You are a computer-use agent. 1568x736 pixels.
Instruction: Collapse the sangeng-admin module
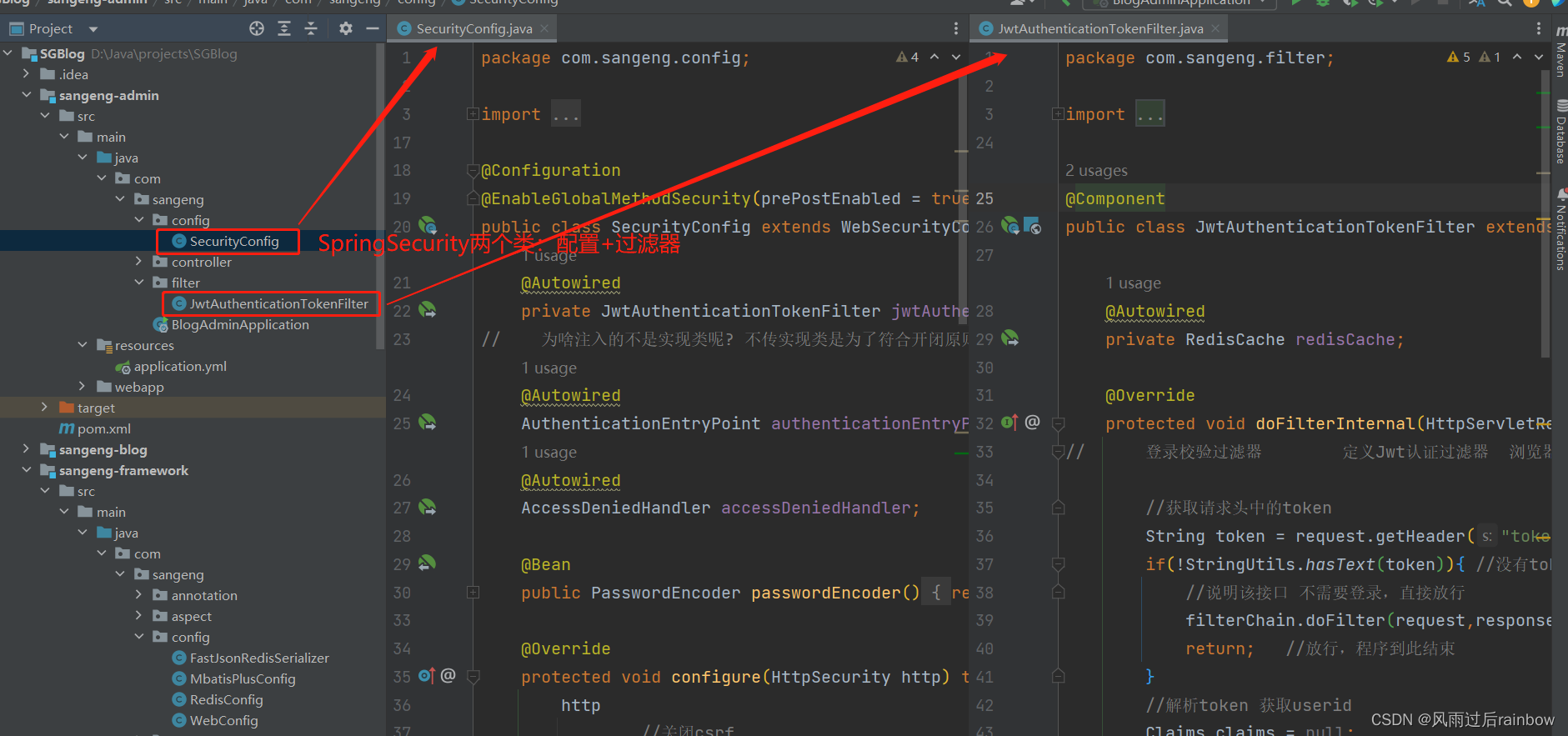tap(26, 95)
